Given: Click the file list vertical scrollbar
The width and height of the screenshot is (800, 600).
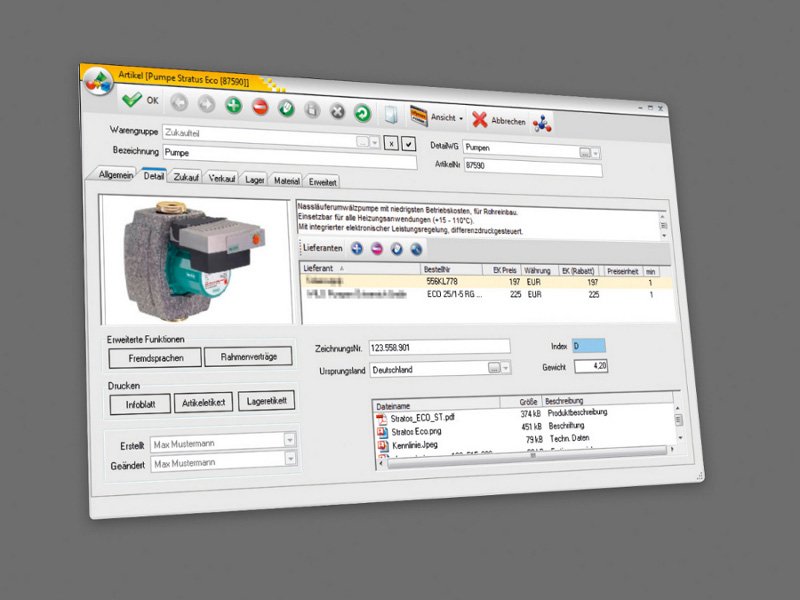Looking at the screenshot, I should pos(679,422).
